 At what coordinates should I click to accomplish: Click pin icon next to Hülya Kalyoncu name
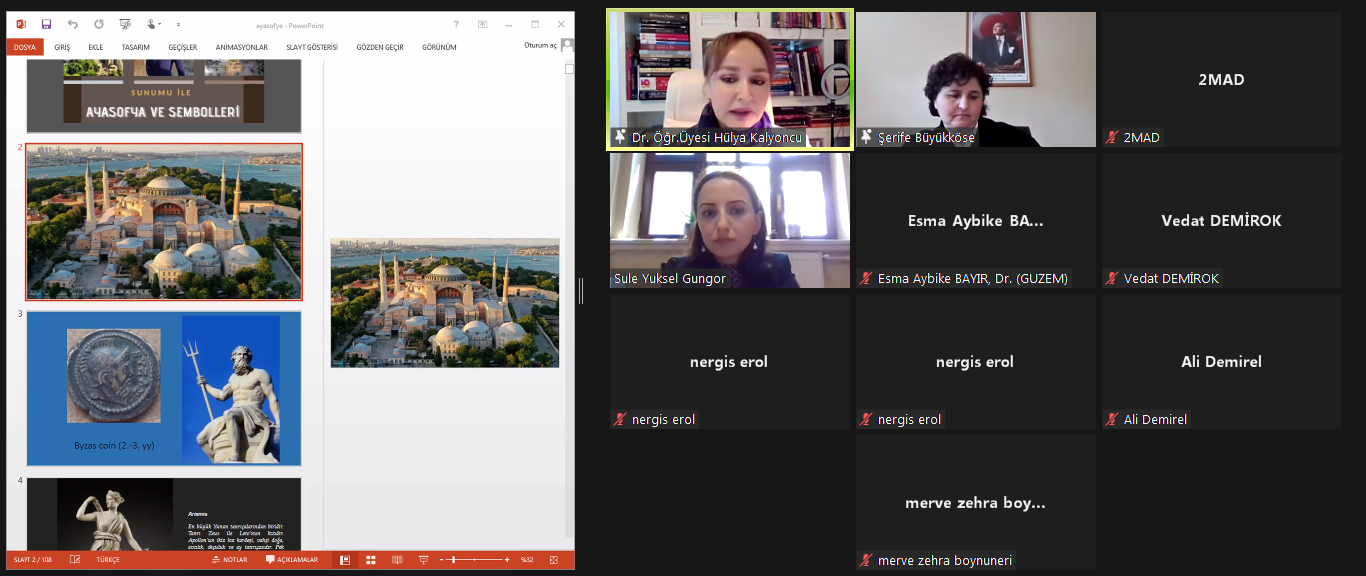click(x=620, y=137)
